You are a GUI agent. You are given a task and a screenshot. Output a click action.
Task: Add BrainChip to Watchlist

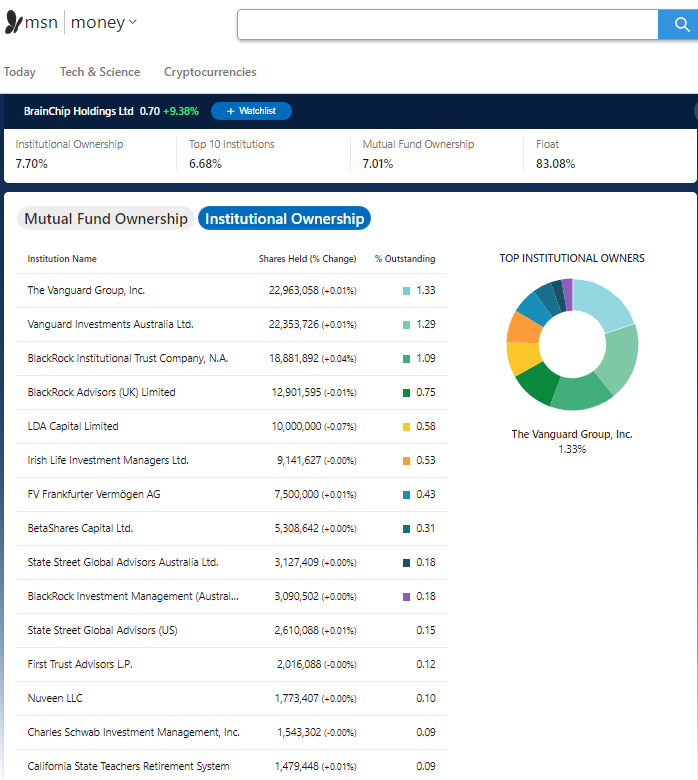(x=251, y=111)
